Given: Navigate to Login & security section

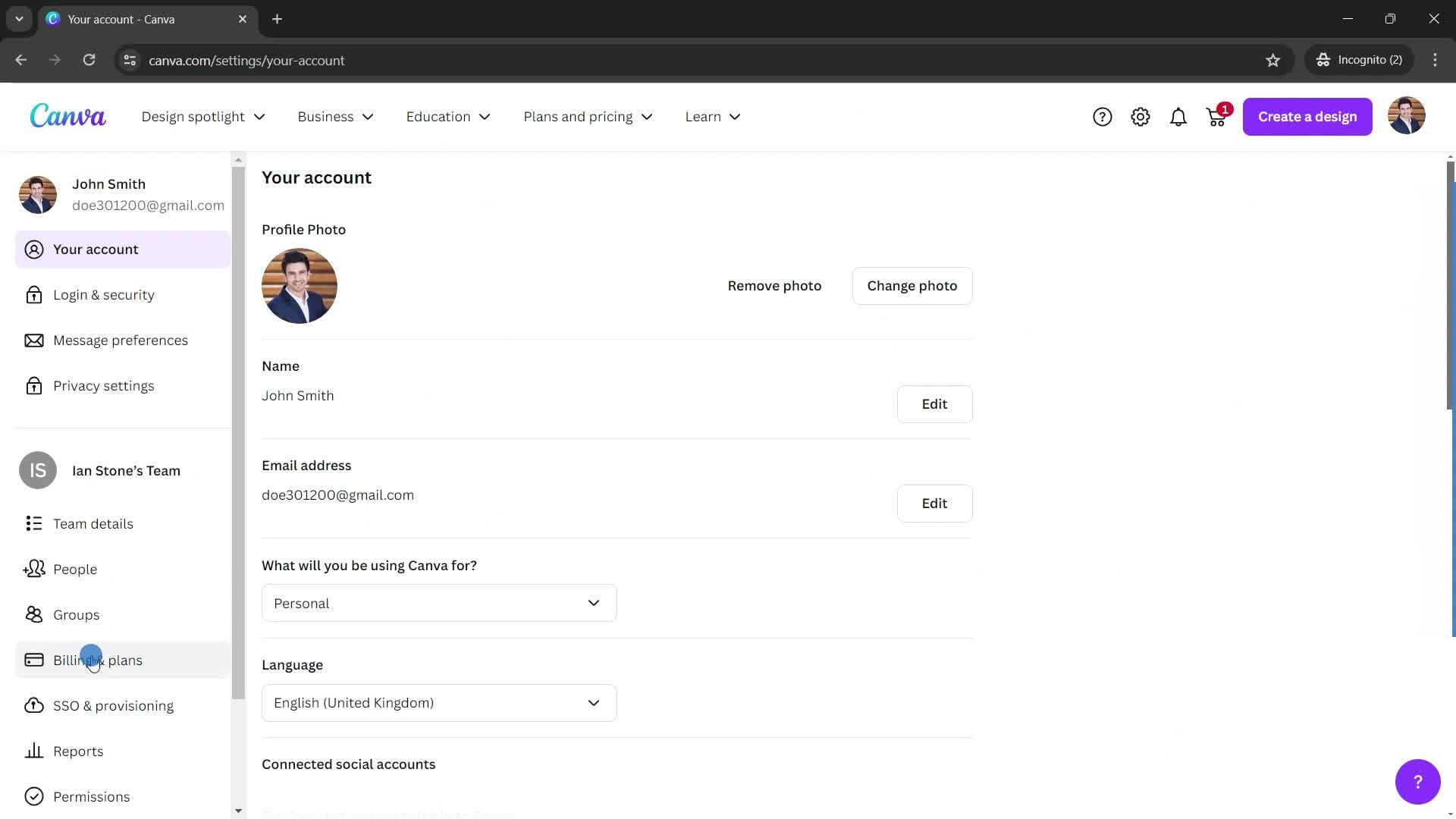Looking at the screenshot, I should tap(104, 295).
